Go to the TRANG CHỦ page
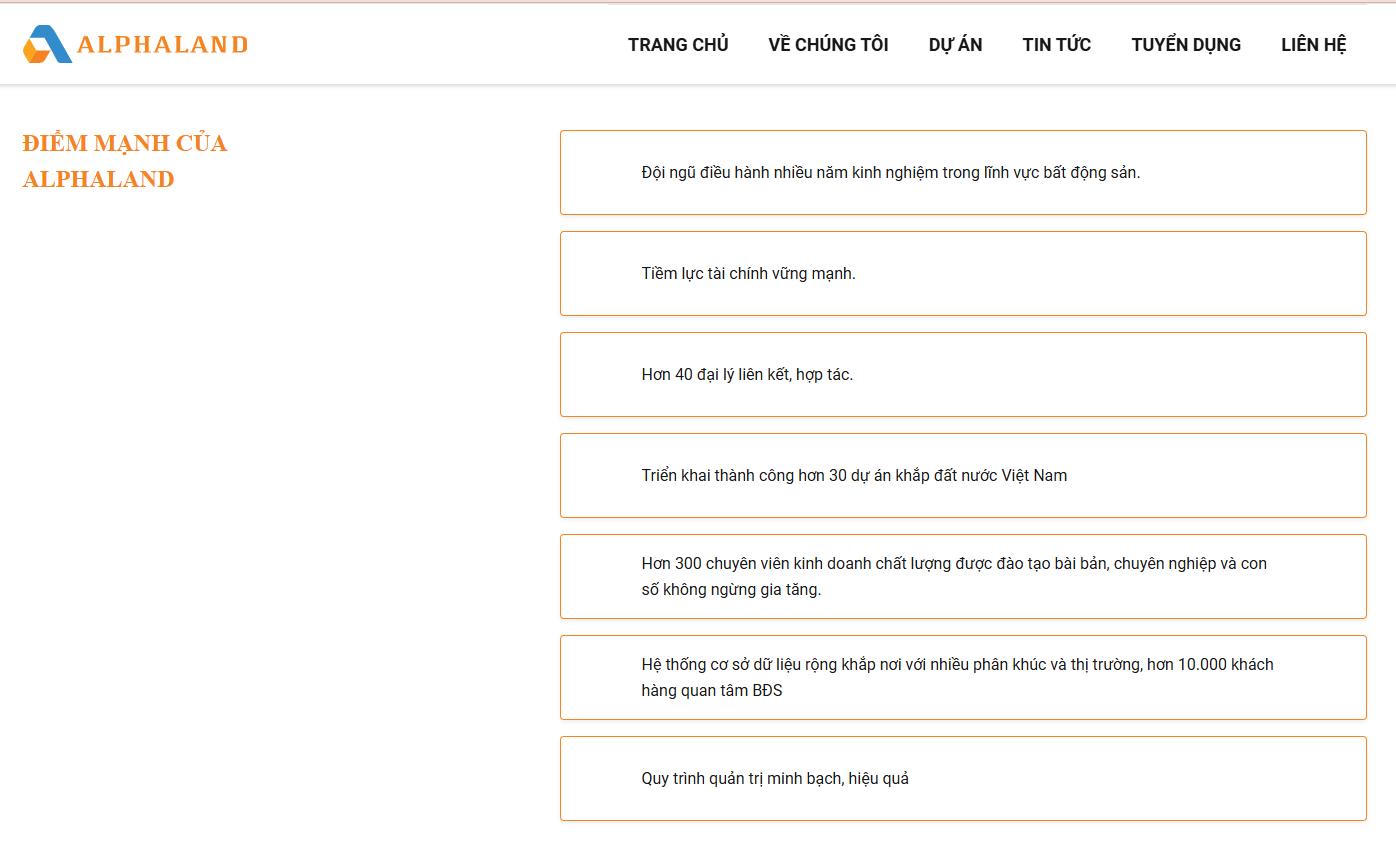 (x=678, y=44)
